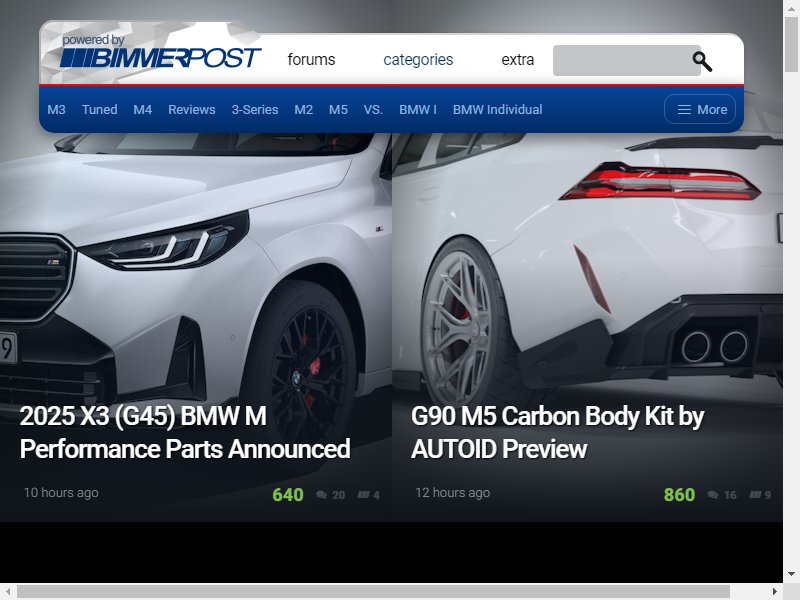Click the scroll up arrow

tap(791, 8)
